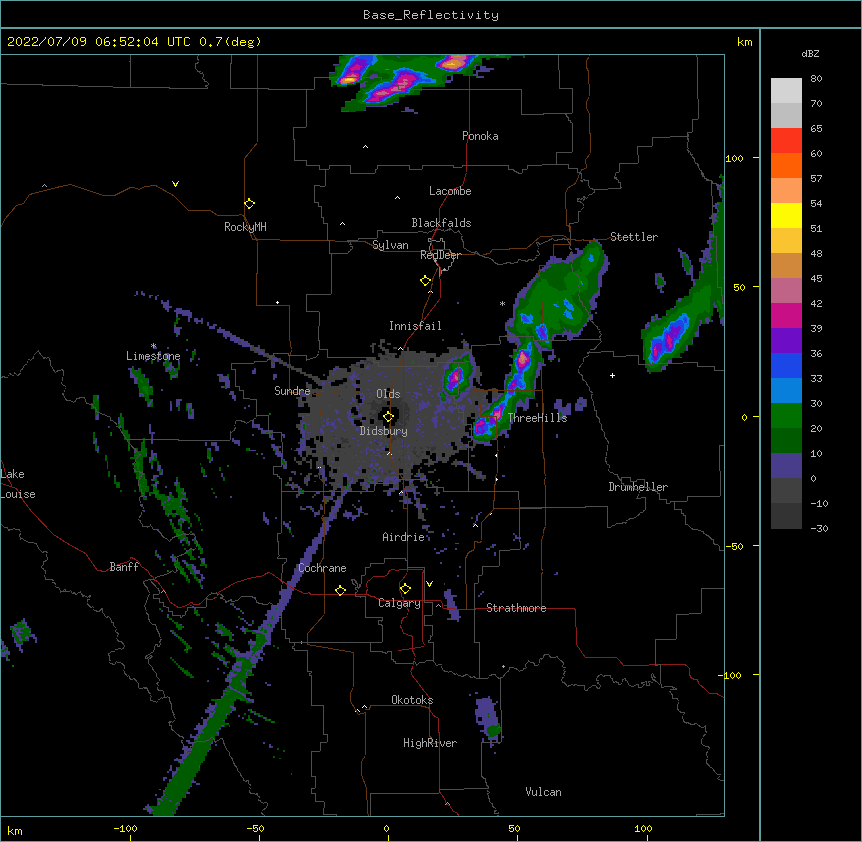Pick the royal blue 33-36 dBZ legend swatch
The height and width of the screenshot is (842, 862).
click(x=786, y=365)
